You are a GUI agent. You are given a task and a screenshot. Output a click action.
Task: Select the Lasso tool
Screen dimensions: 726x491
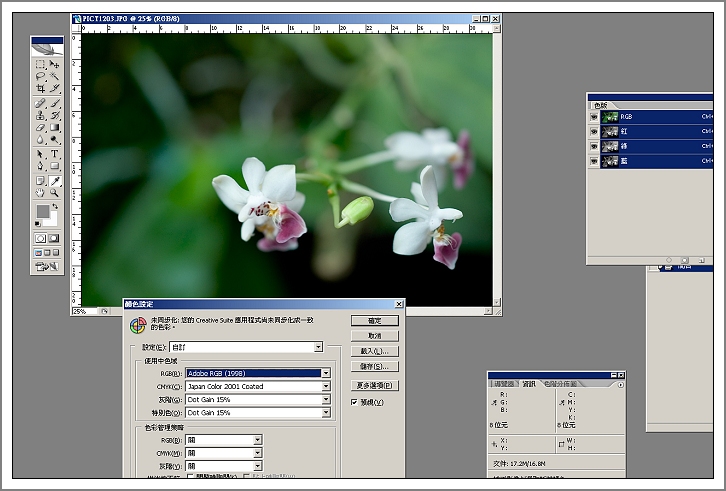[40, 76]
